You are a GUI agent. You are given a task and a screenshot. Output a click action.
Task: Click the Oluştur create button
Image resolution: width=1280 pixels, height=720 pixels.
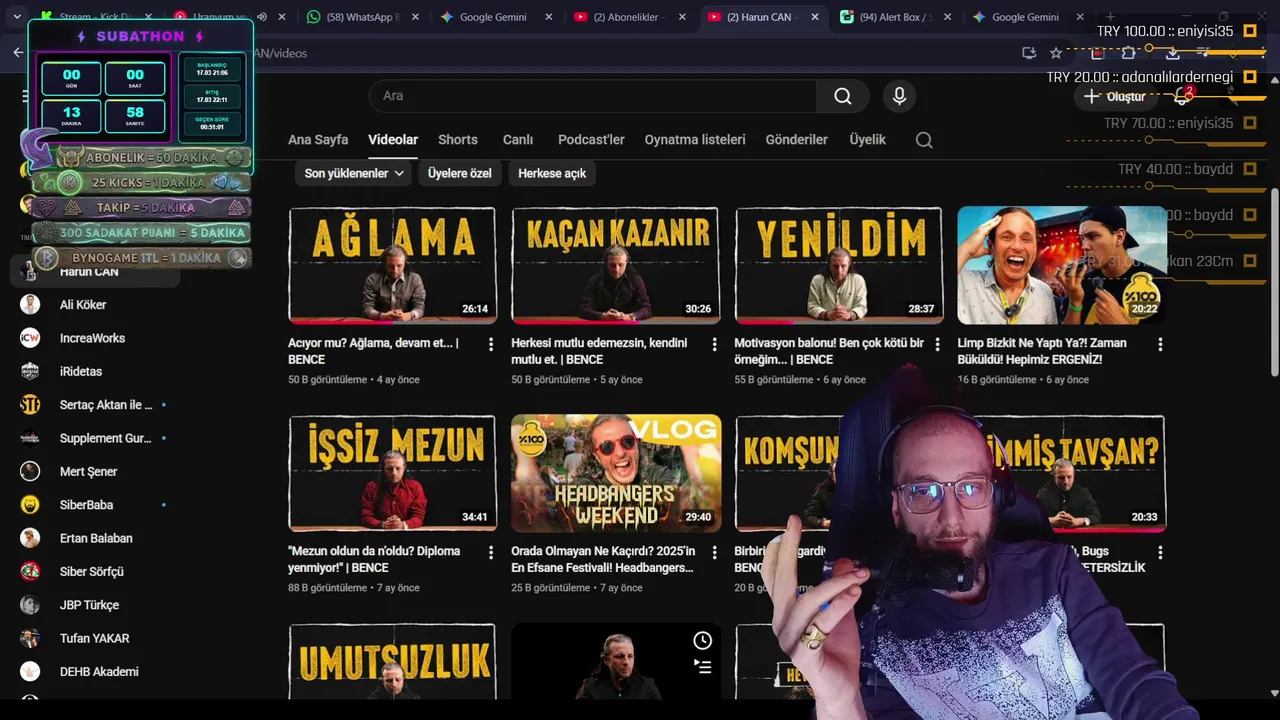tap(1114, 97)
